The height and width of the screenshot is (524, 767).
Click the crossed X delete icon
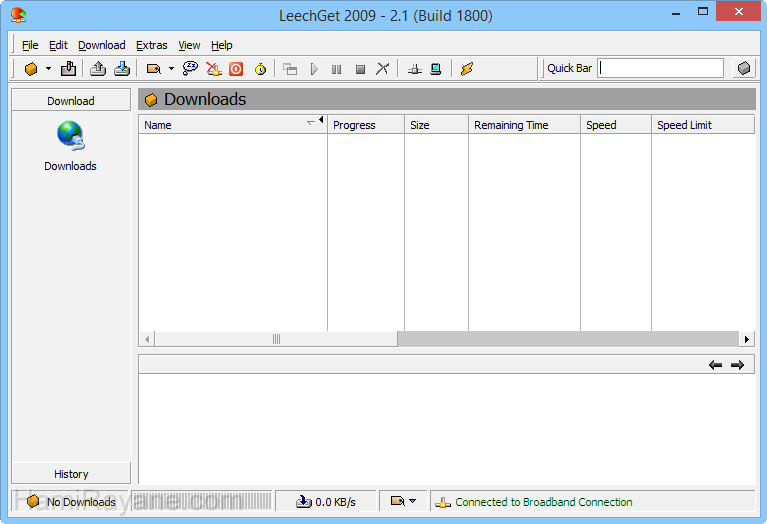click(383, 69)
